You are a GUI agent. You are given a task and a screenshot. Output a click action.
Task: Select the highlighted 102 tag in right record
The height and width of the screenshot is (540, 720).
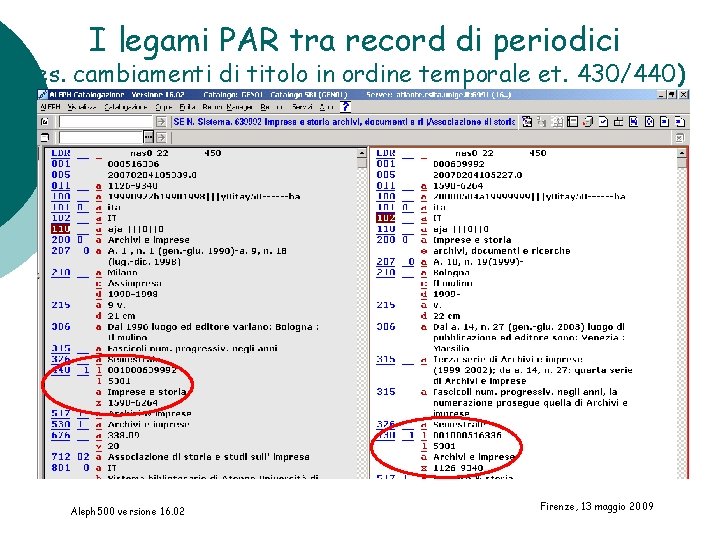coord(386,218)
